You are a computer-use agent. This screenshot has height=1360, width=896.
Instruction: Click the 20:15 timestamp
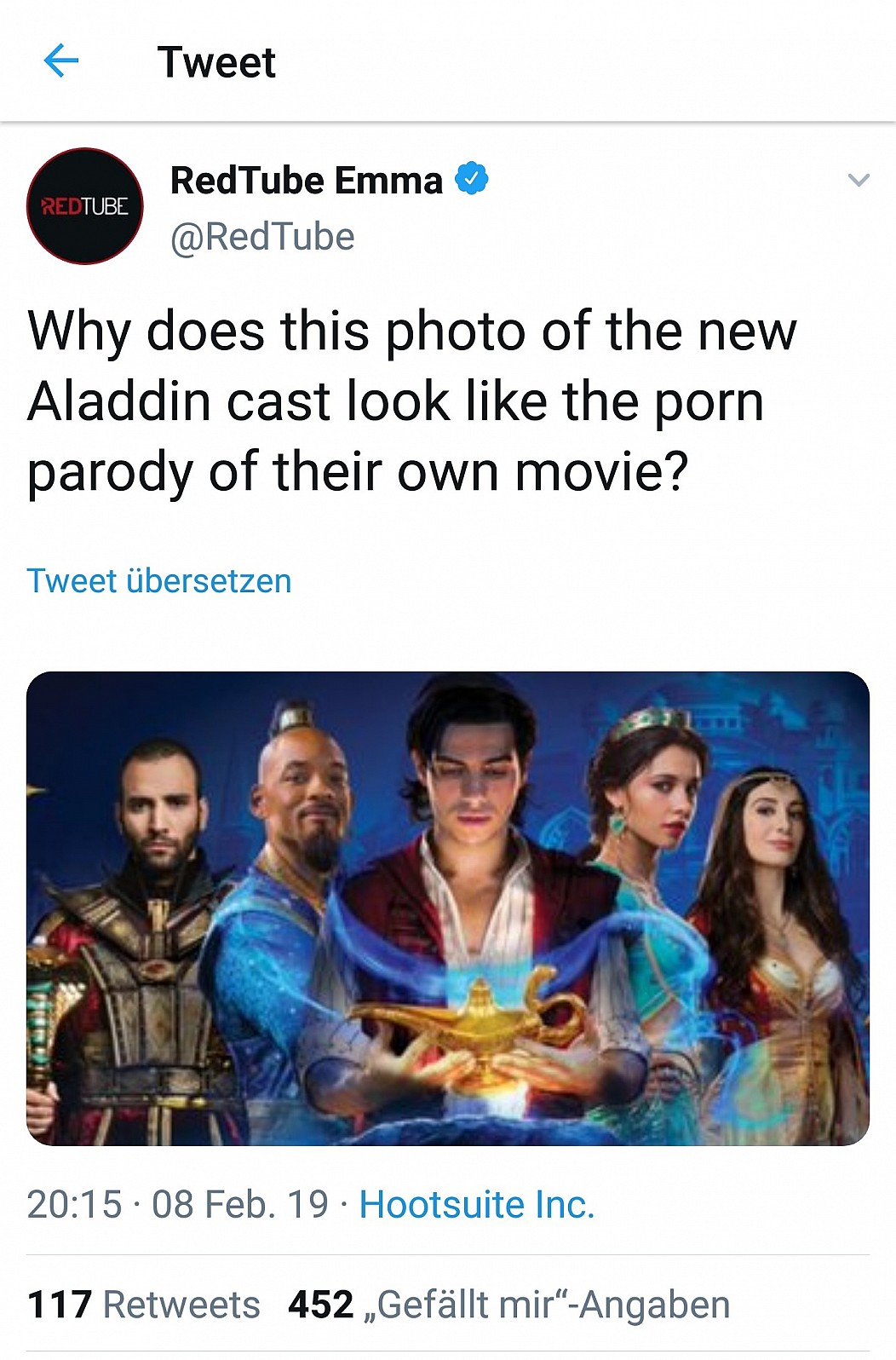pos(74,1204)
